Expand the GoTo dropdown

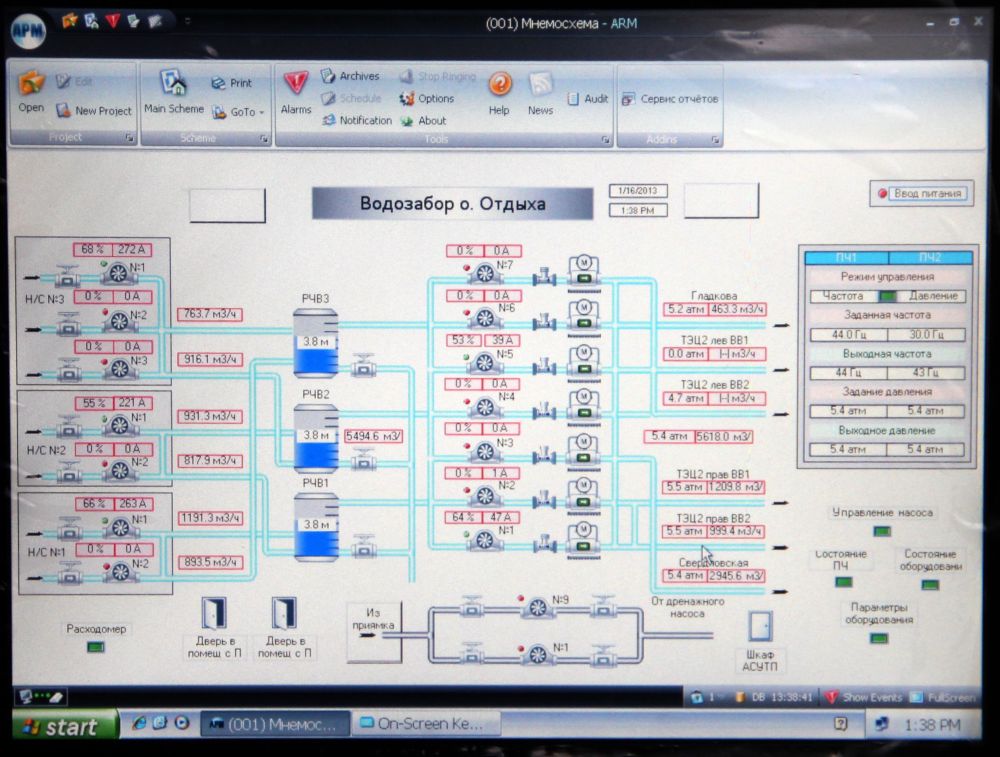tap(247, 112)
